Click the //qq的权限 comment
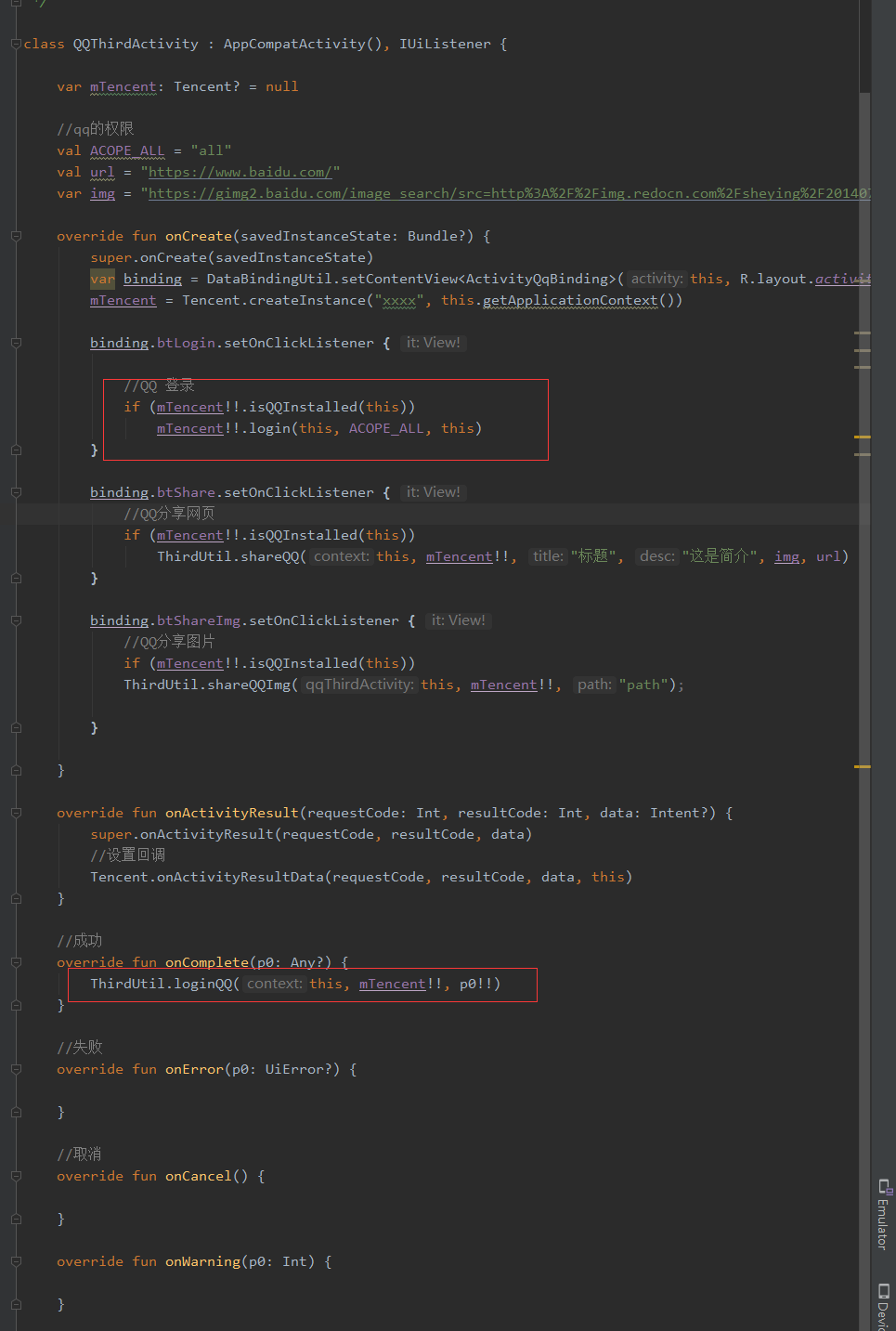 click(96, 129)
